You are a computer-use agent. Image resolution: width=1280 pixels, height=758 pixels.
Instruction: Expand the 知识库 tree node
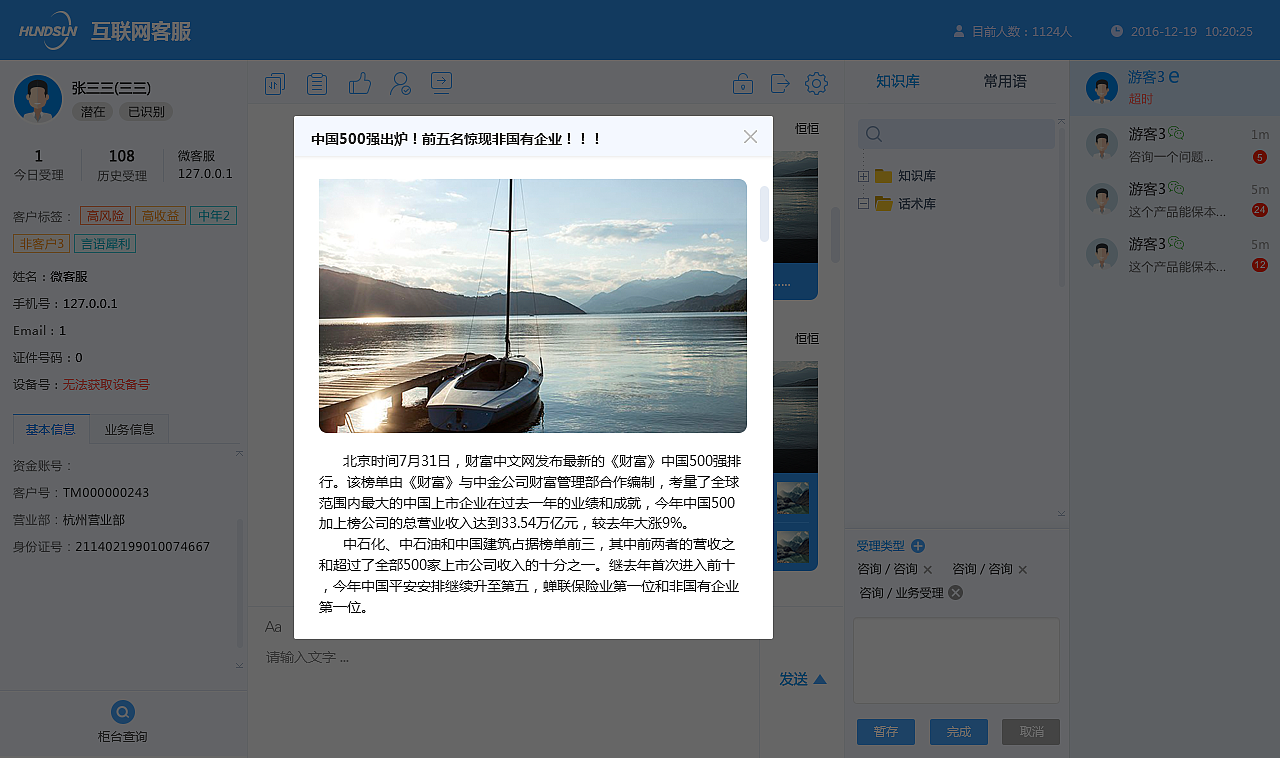point(861,175)
